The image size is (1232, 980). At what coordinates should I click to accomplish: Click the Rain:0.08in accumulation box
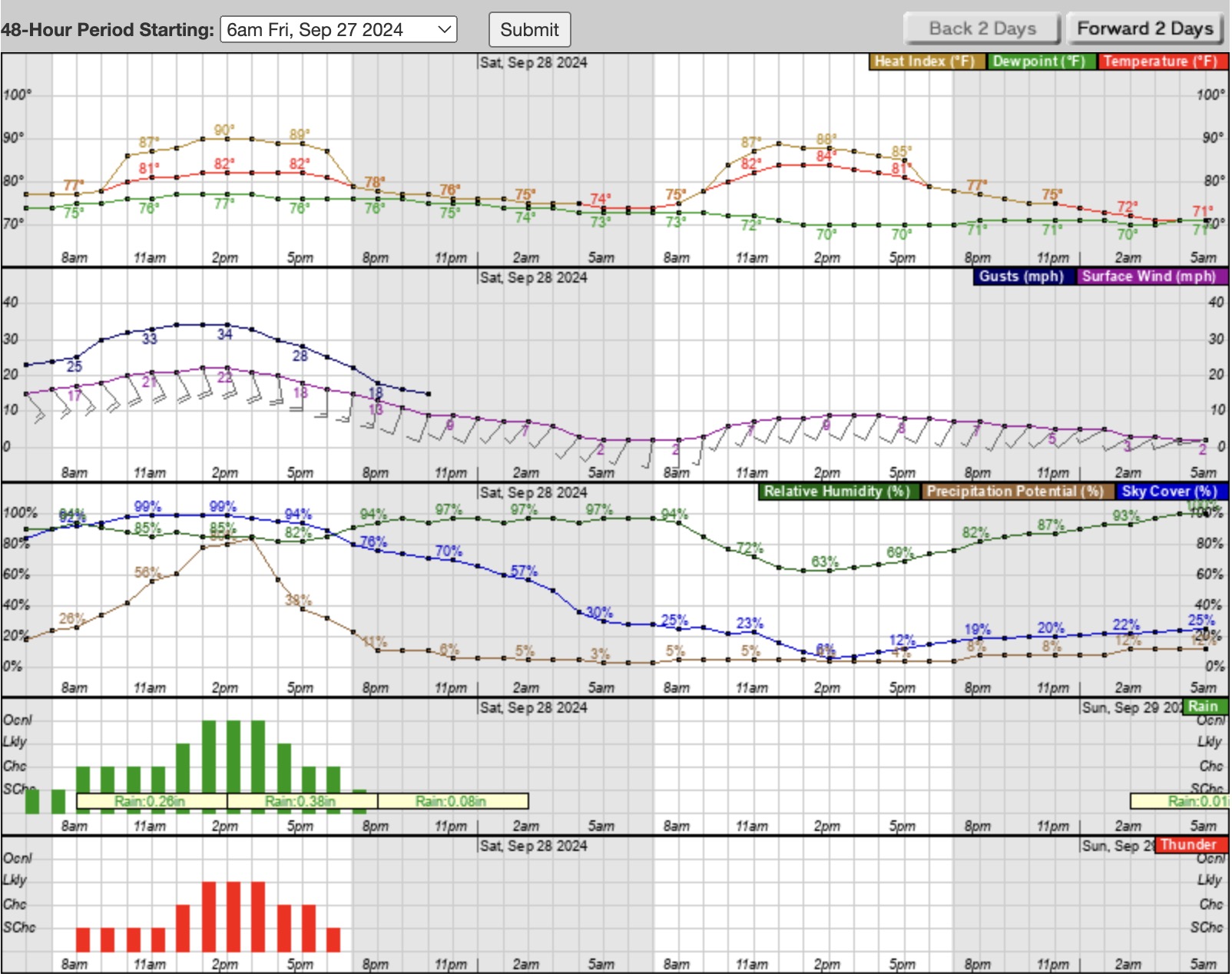point(452,802)
